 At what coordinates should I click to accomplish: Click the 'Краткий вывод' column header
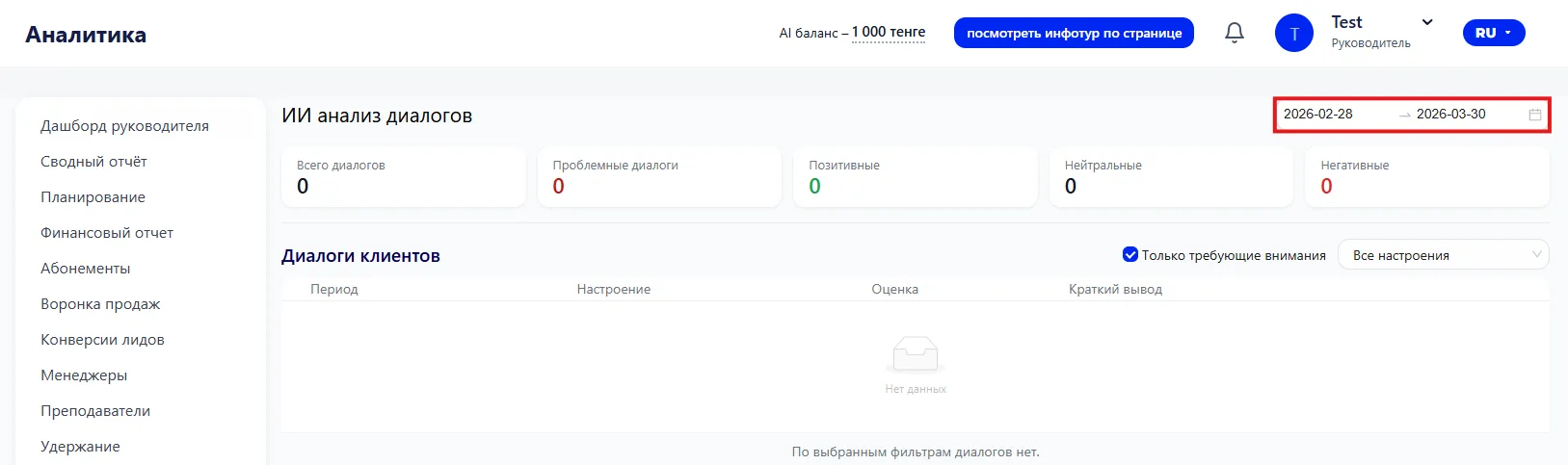[1115, 290]
